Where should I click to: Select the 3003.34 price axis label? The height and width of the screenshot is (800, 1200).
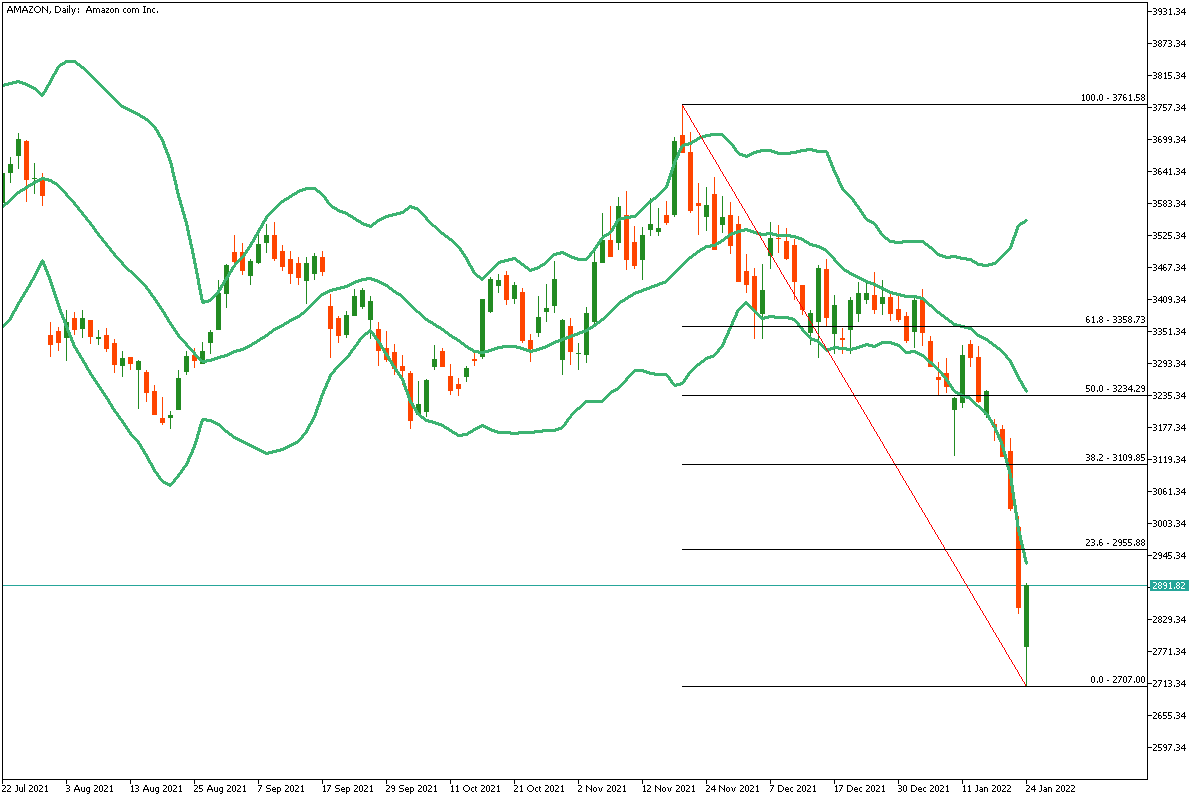tap(1170, 524)
